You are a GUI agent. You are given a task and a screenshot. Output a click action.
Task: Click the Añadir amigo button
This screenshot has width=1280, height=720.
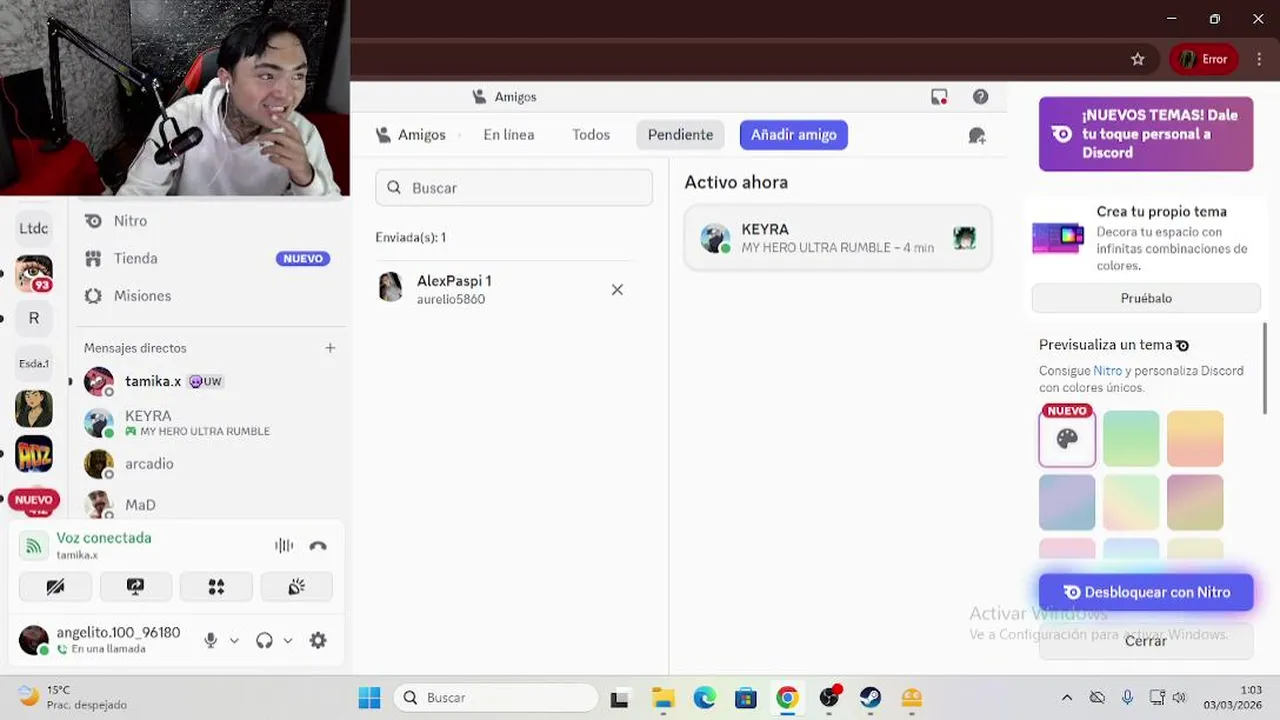coord(794,135)
